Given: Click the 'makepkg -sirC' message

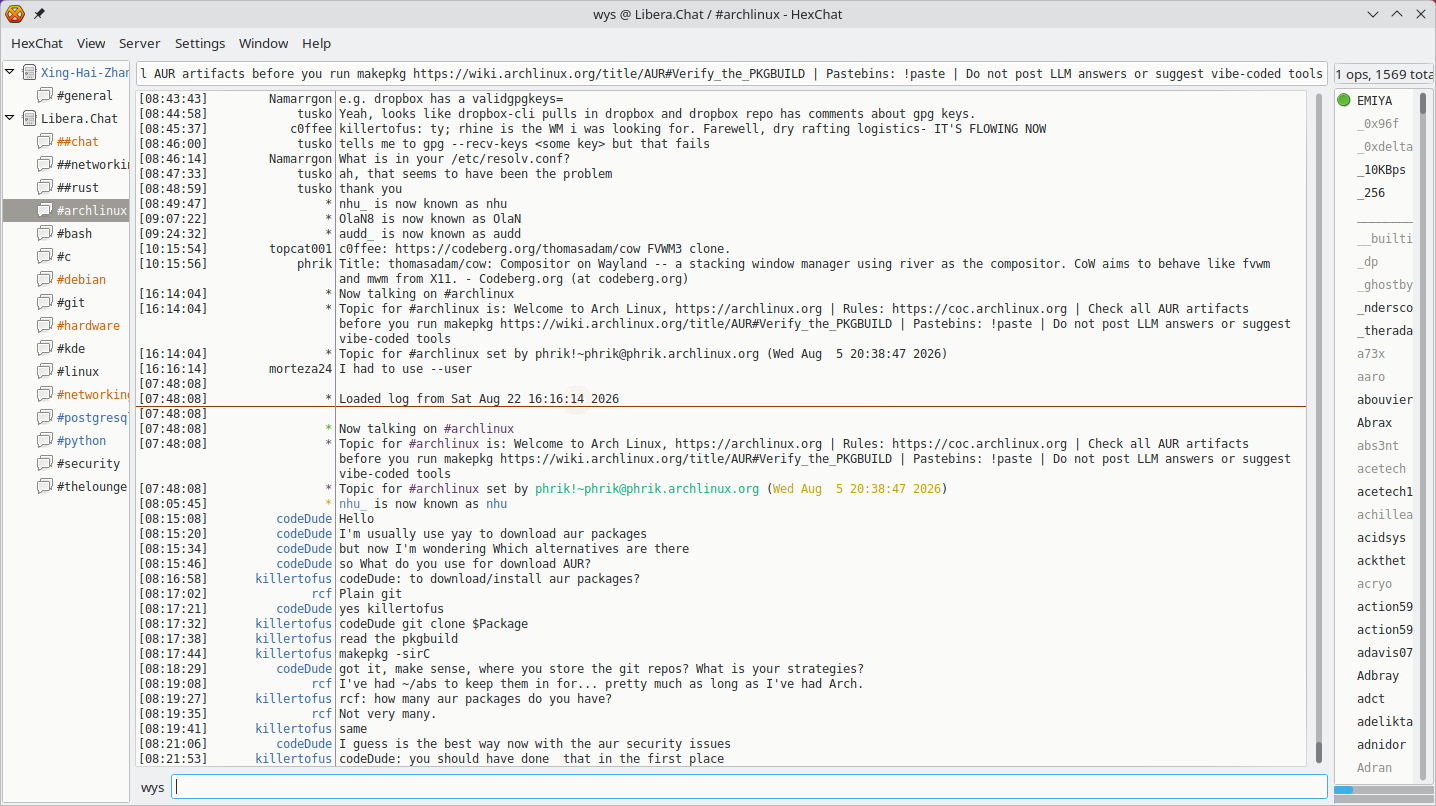Looking at the screenshot, I should 384,654.
